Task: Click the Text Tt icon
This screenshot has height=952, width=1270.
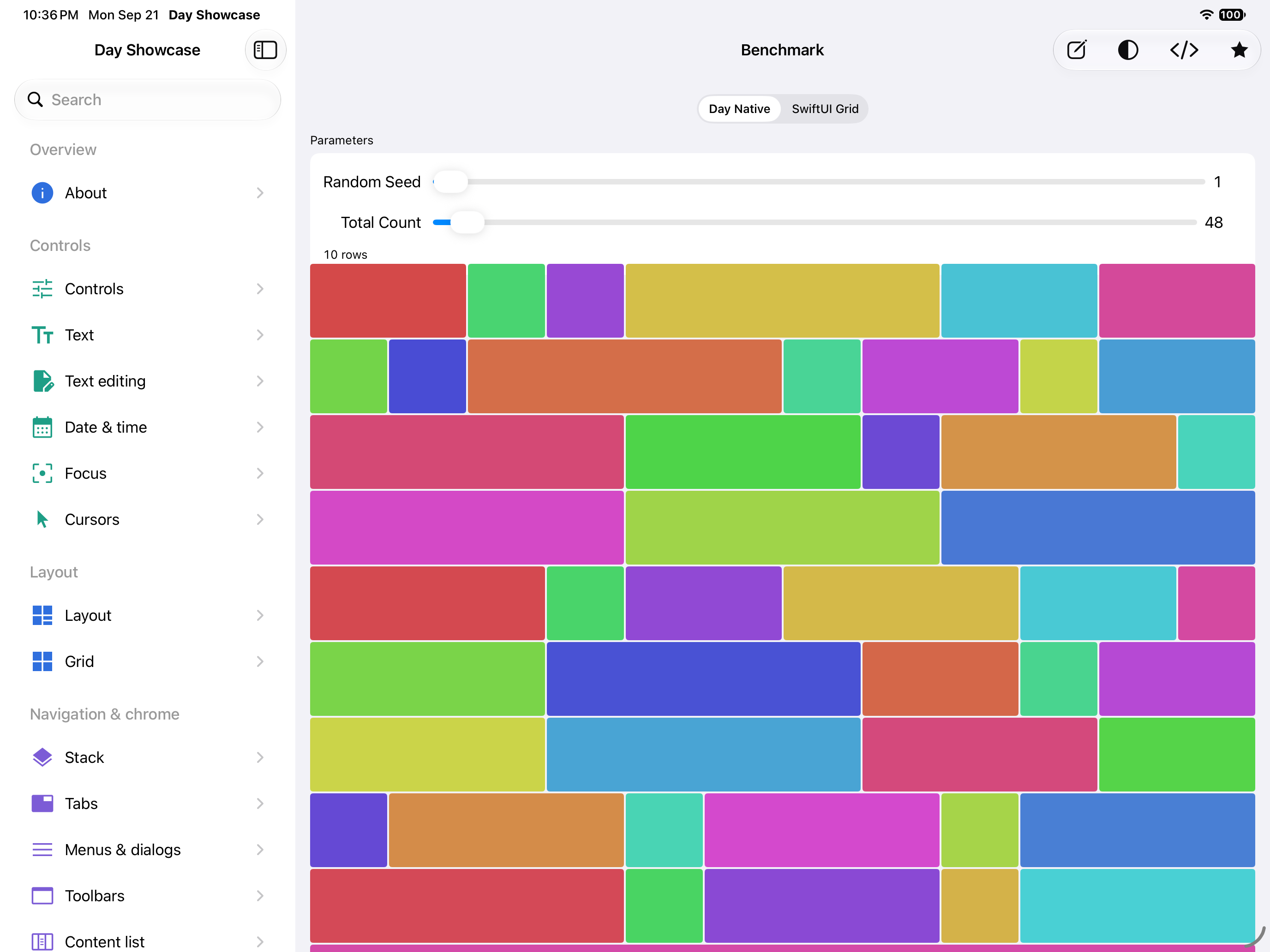Action: pyautogui.click(x=42, y=334)
